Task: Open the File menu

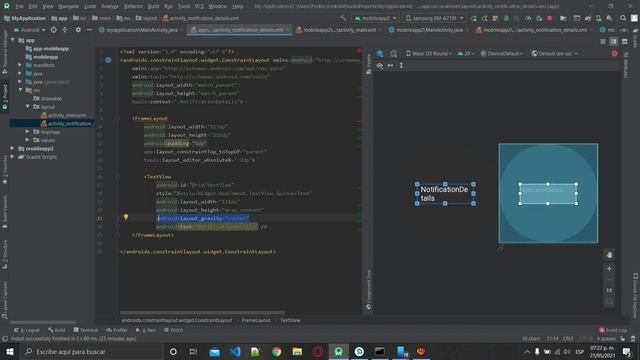Action: pos(19,6)
